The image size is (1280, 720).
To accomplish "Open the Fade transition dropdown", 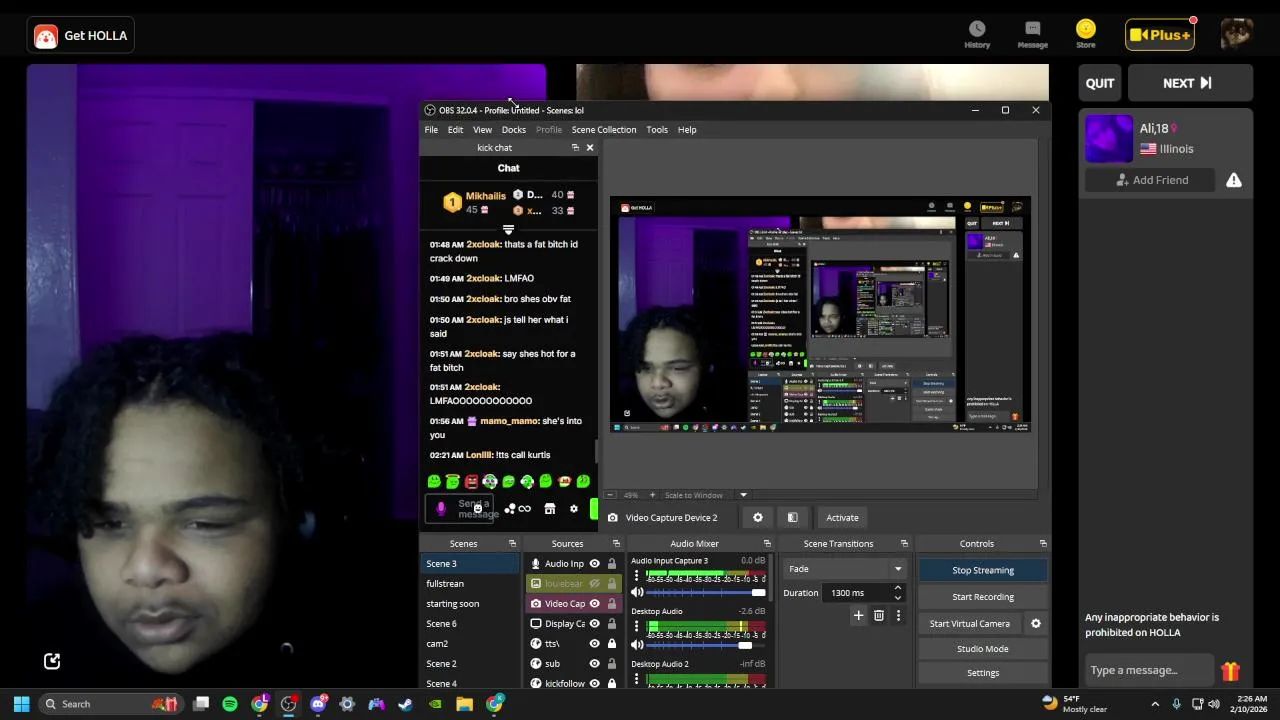I will click(844, 569).
